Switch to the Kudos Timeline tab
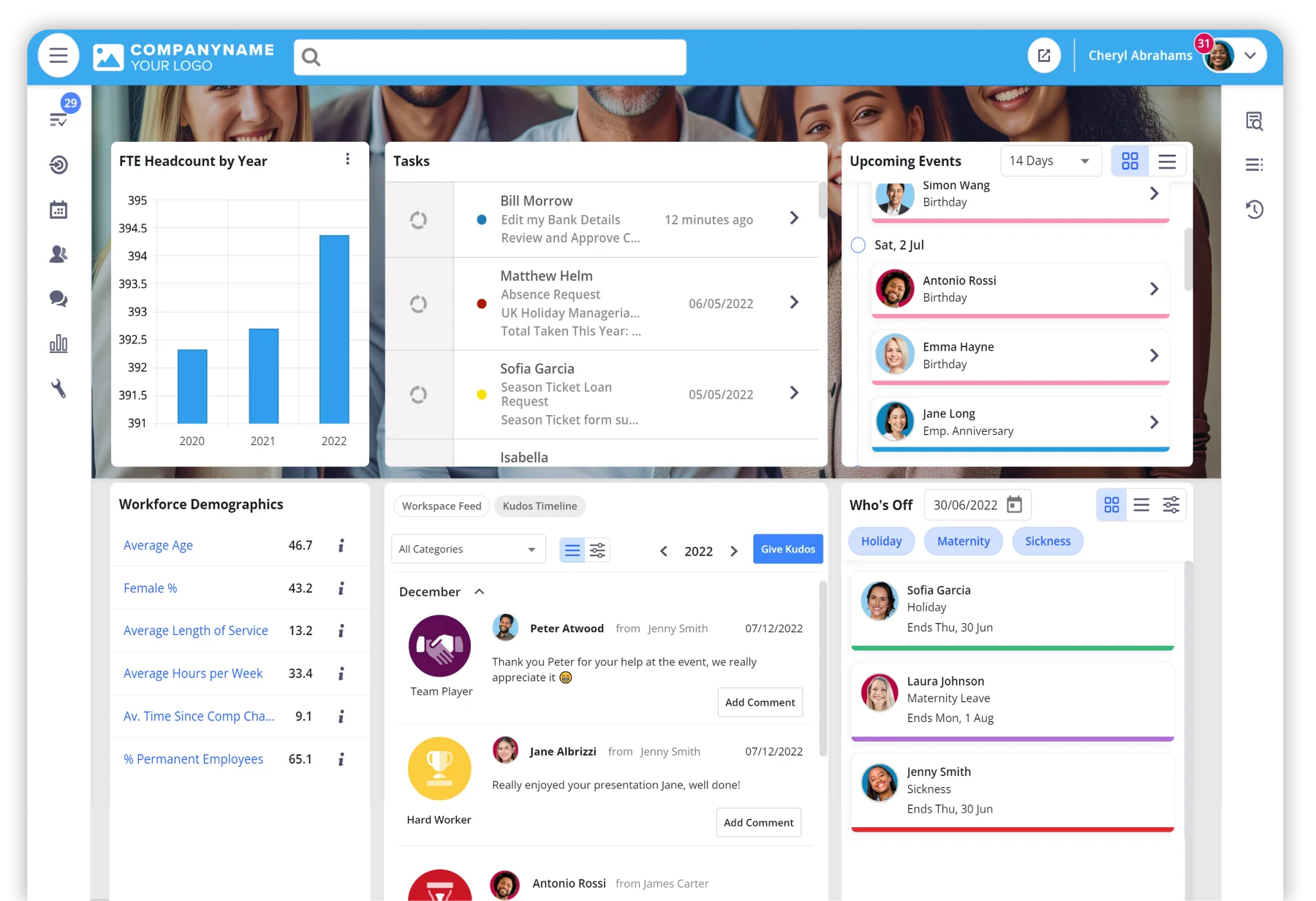This screenshot has width=1316, height=901. tap(540, 506)
